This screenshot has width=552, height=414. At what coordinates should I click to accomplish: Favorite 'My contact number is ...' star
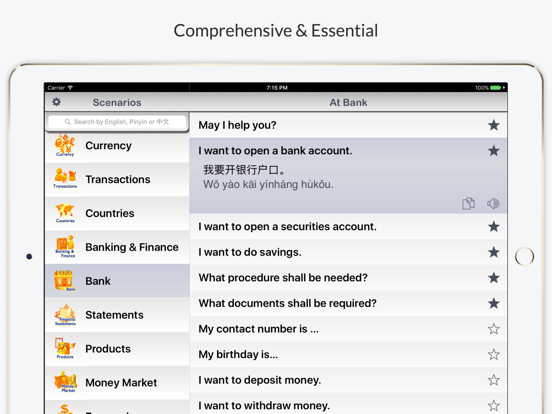pyautogui.click(x=494, y=329)
